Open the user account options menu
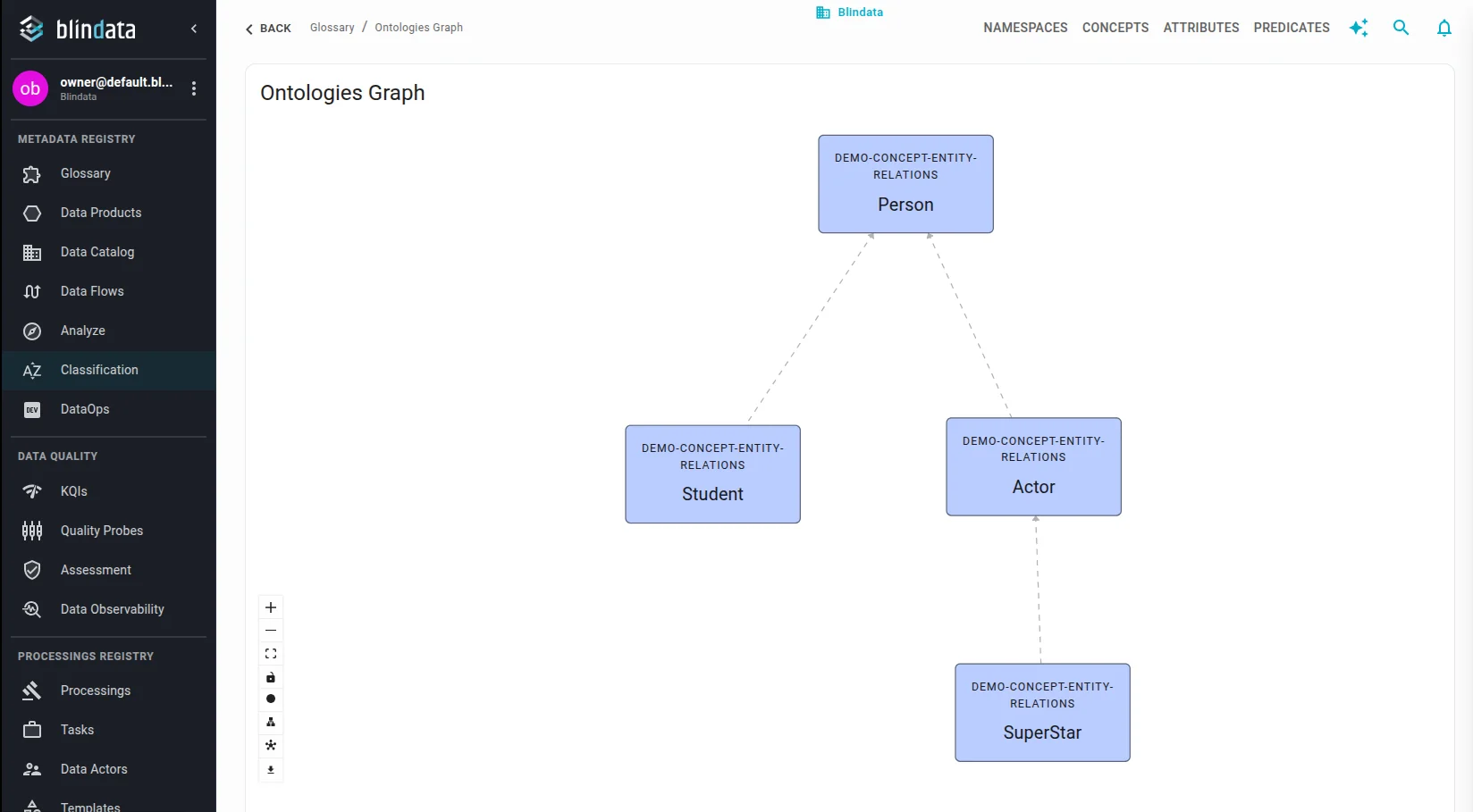The width and height of the screenshot is (1473, 812). click(x=194, y=88)
